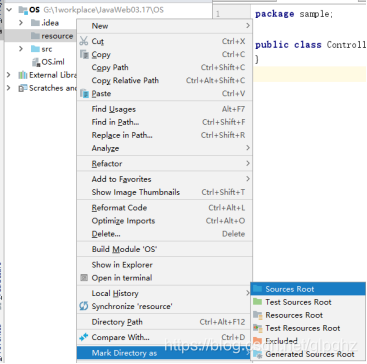Select Optimize Imports
This screenshot has height=364, width=367.
coord(165,221)
